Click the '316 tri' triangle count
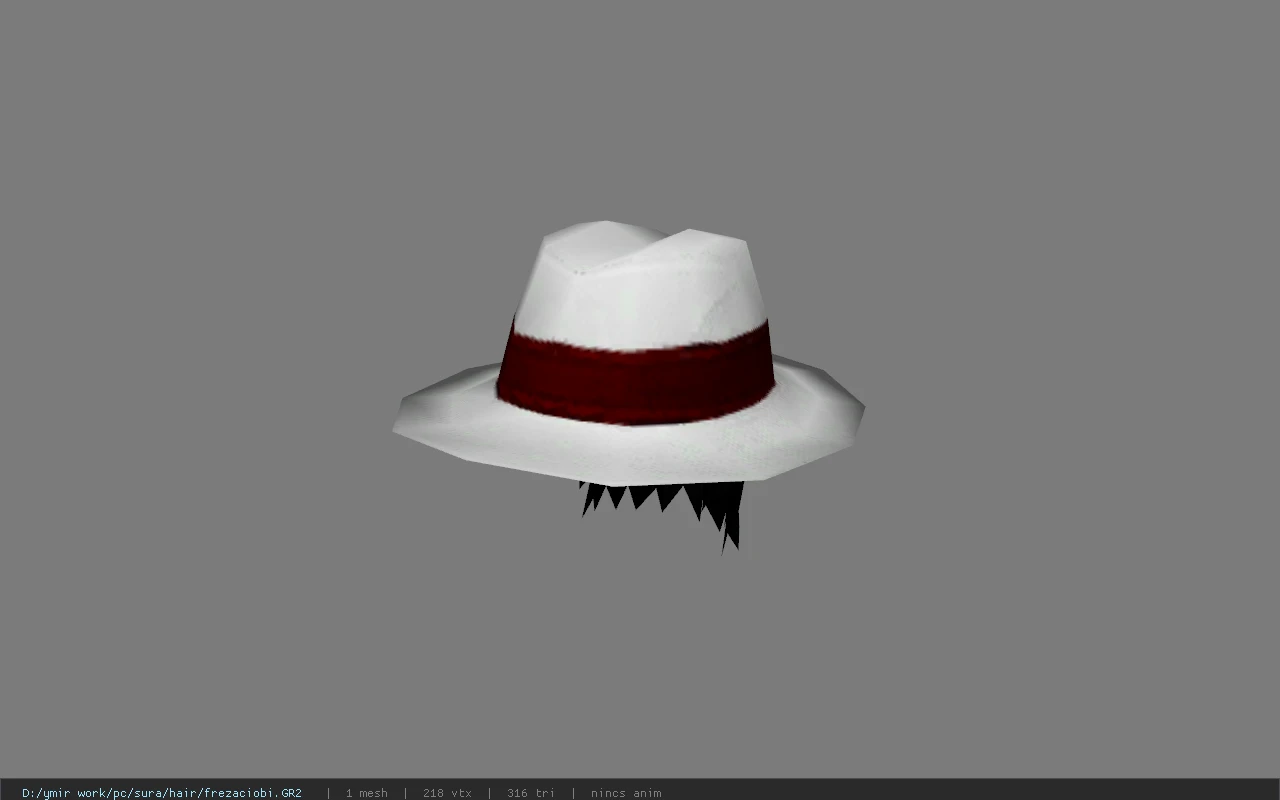 coord(531,793)
